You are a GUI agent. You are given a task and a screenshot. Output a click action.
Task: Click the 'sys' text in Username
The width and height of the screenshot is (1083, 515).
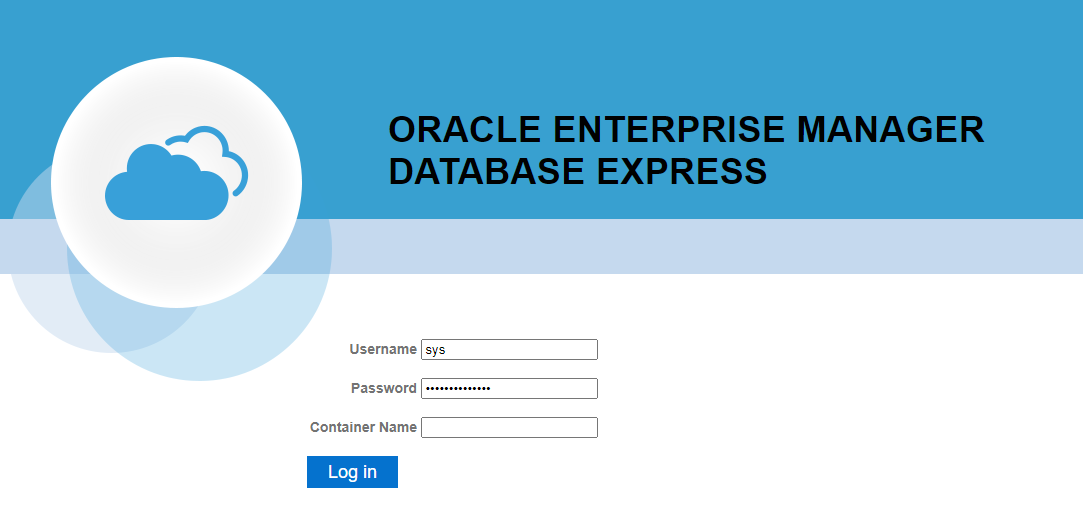[434, 350]
